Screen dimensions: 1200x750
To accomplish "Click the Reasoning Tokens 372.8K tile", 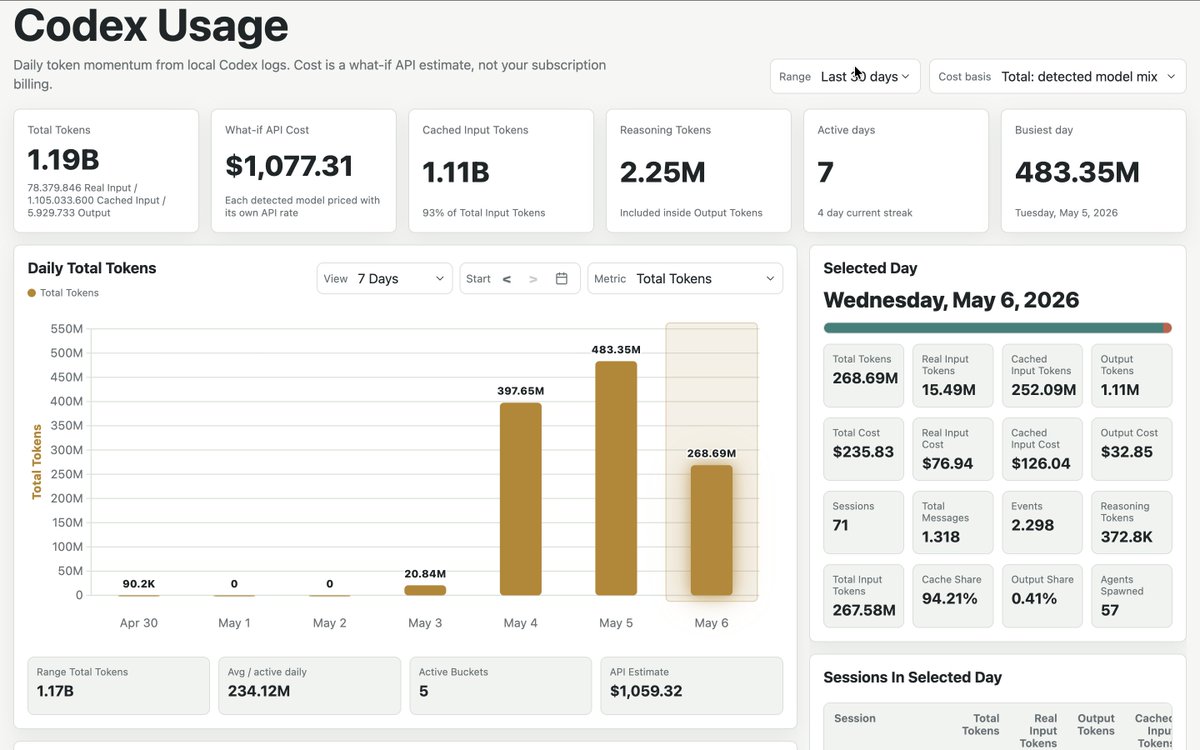I will (1132, 522).
